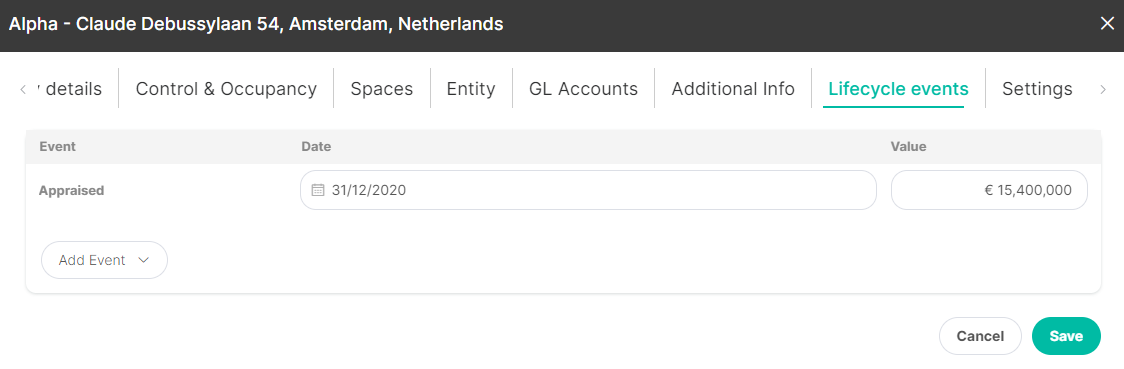Open the calendar icon in the date field
The width and height of the screenshot is (1124, 369).
318,191
